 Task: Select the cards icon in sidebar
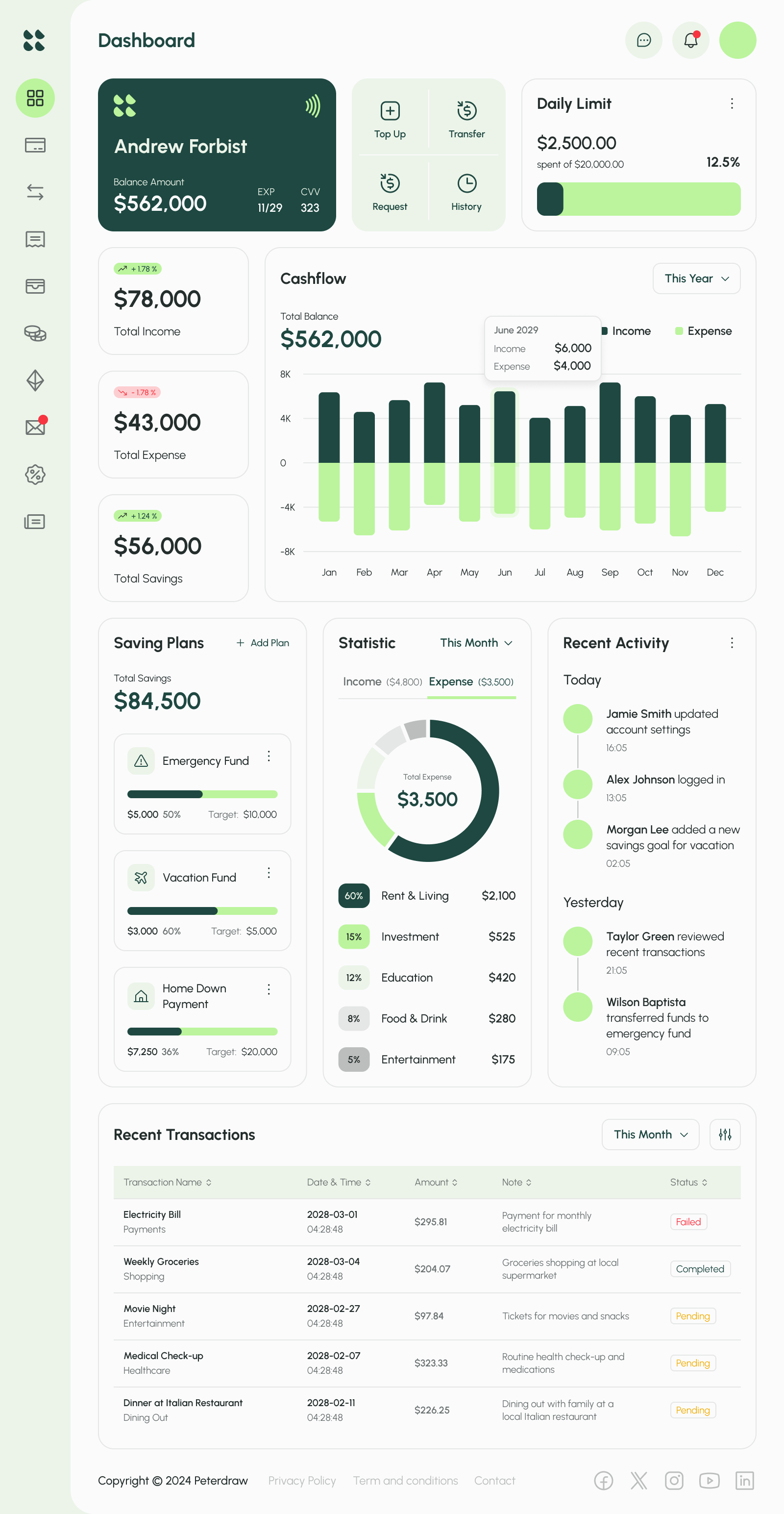pyautogui.click(x=35, y=145)
